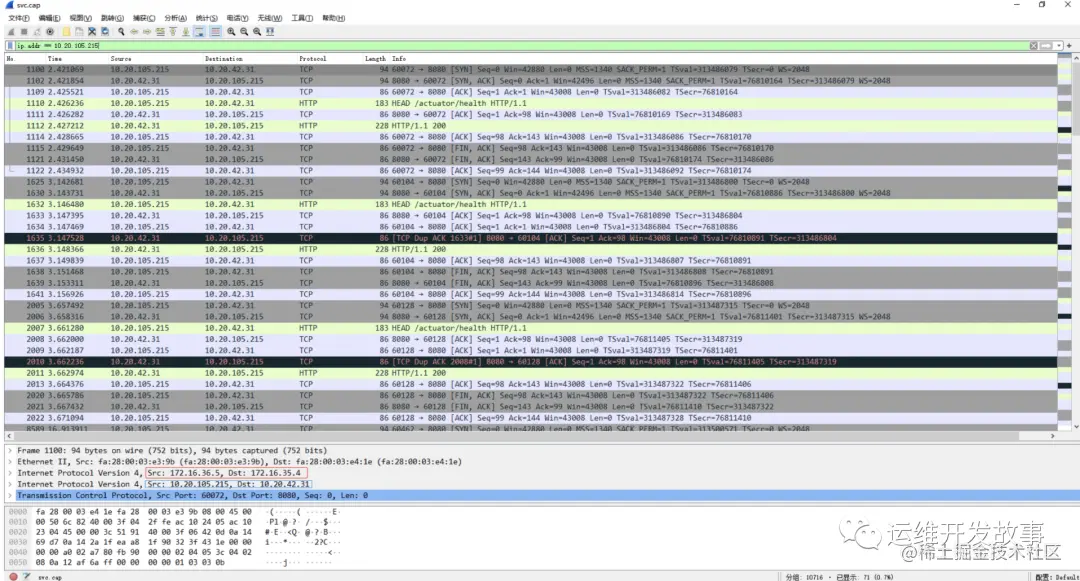This screenshot has height=581, width=1080.
Task: Open the 编辑(E) menu
Action: click(x=49, y=18)
